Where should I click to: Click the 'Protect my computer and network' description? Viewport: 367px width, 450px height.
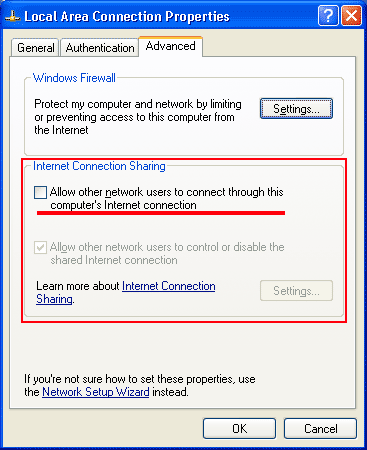[x=138, y=117]
